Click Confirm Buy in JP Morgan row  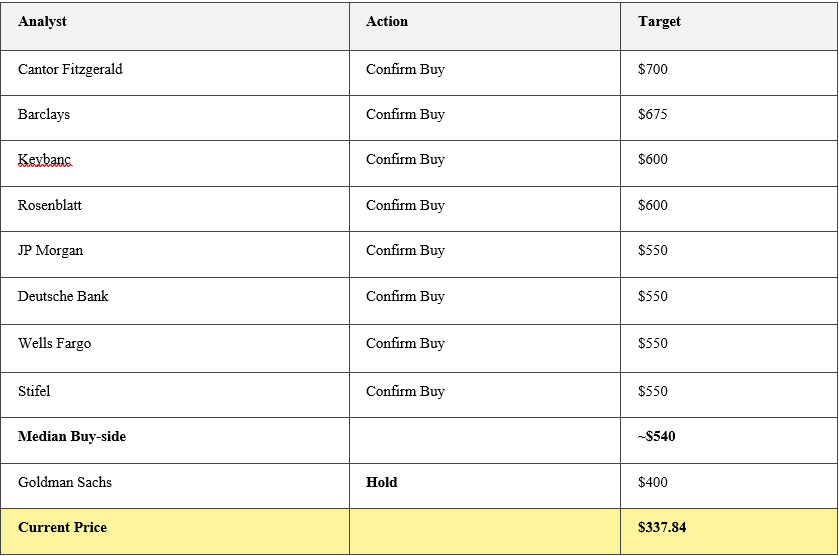(406, 250)
